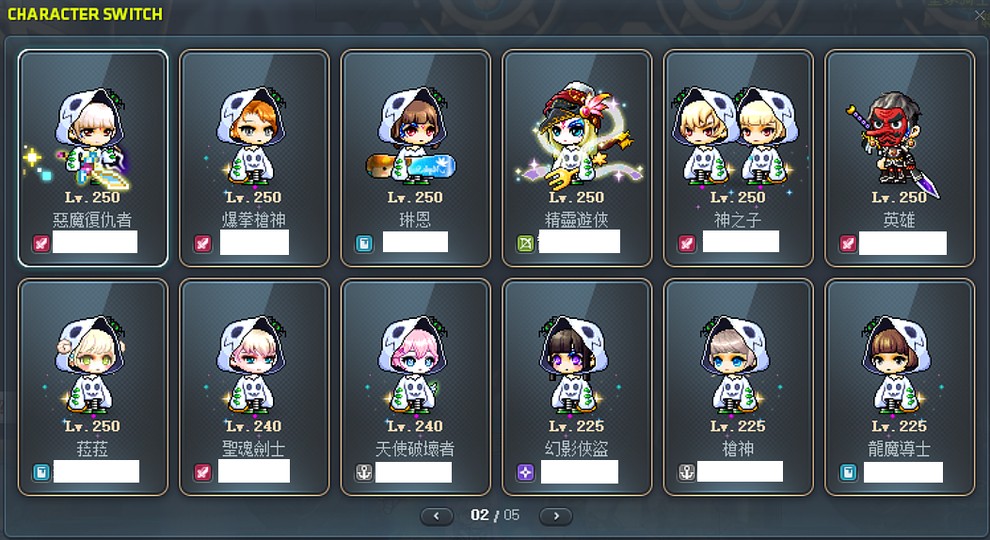The height and width of the screenshot is (540, 990).
Task: Switch to the 琳恩 character
Action: point(415,158)
